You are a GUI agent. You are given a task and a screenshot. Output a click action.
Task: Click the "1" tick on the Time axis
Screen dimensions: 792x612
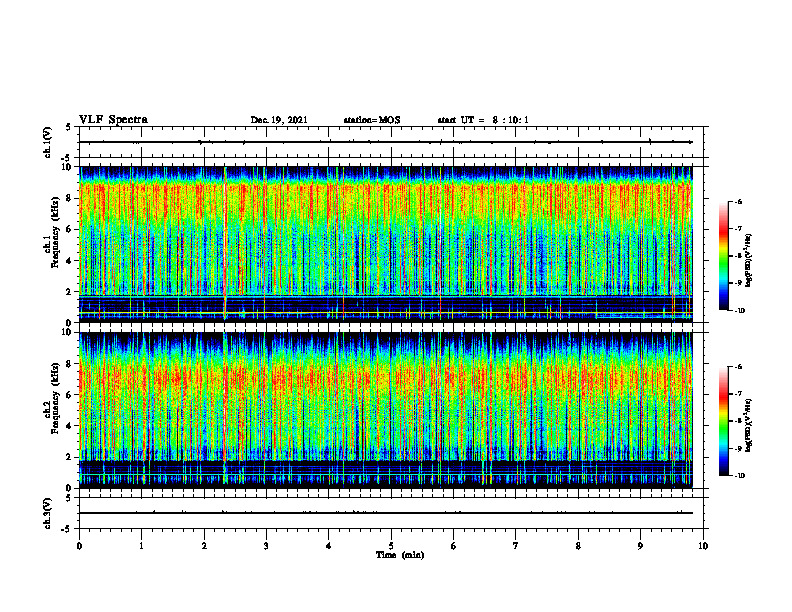coord(141,546)
